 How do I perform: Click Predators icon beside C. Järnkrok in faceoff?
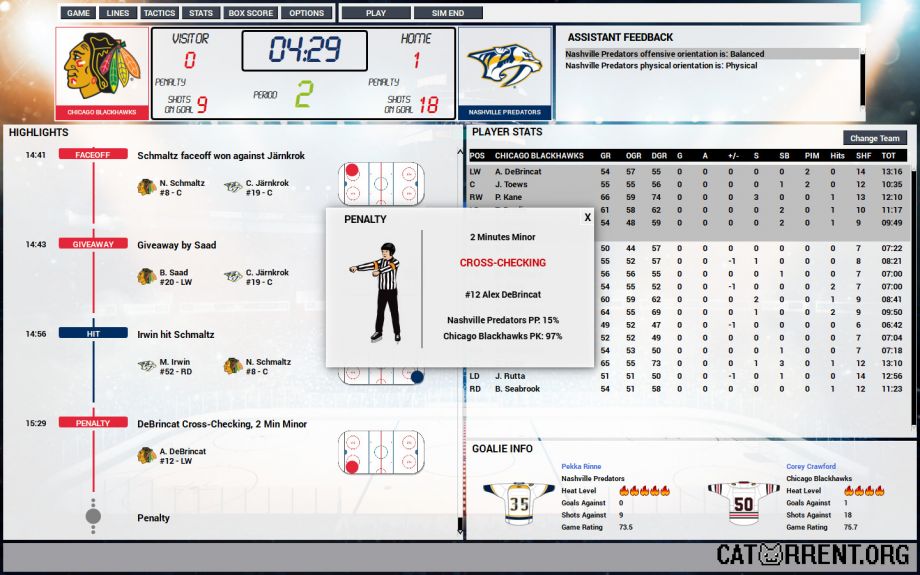click(x=233, y=188)
